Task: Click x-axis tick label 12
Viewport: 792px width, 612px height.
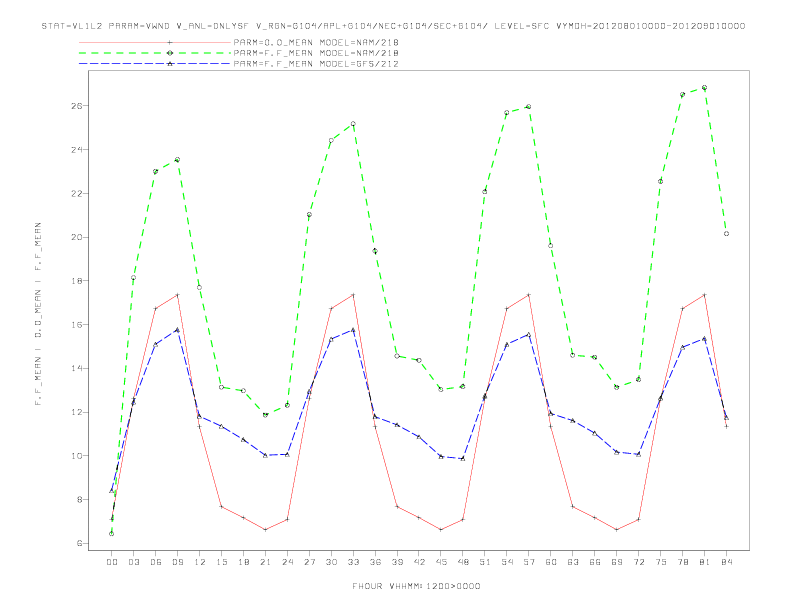Action: point(200,562)
